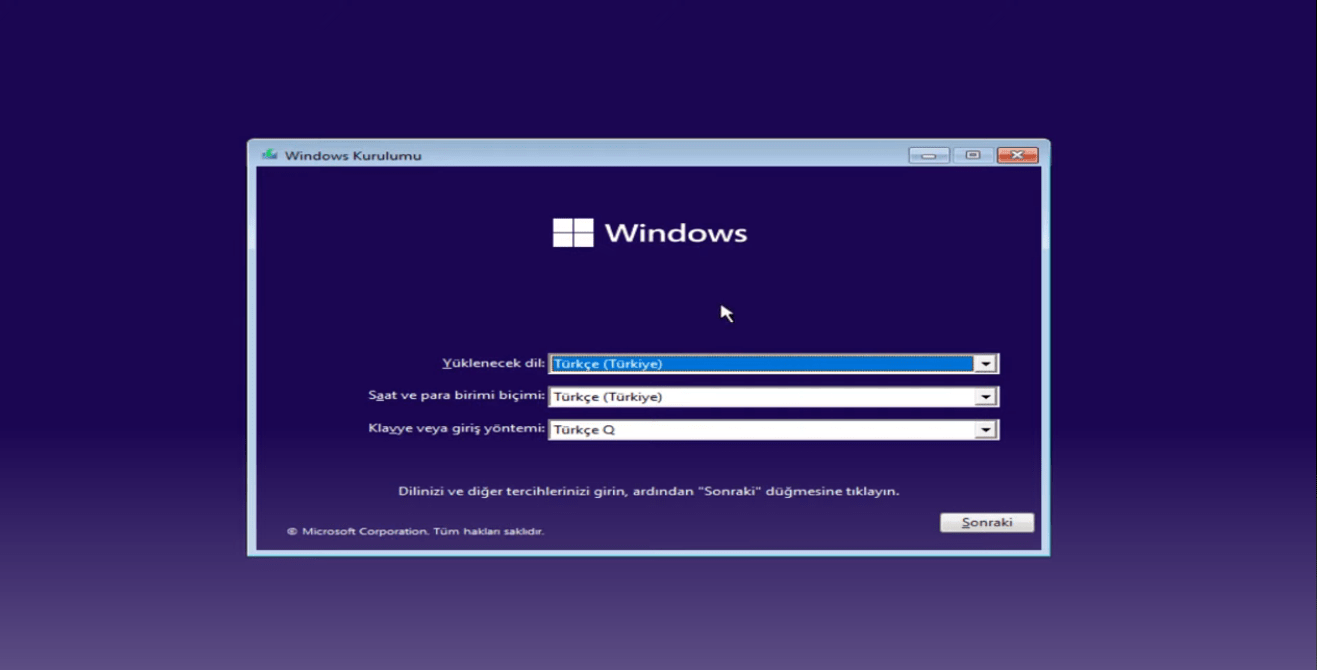Click the "Windows Kurulumu" title text
This screenshot has height=670, width=1317.
[x=353, y=156]
